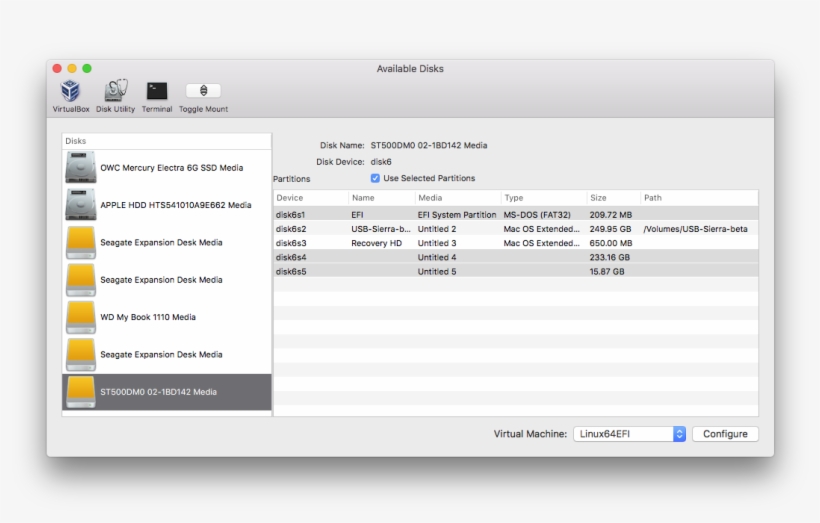Select disk6s5 partition row

pos(516,271)
